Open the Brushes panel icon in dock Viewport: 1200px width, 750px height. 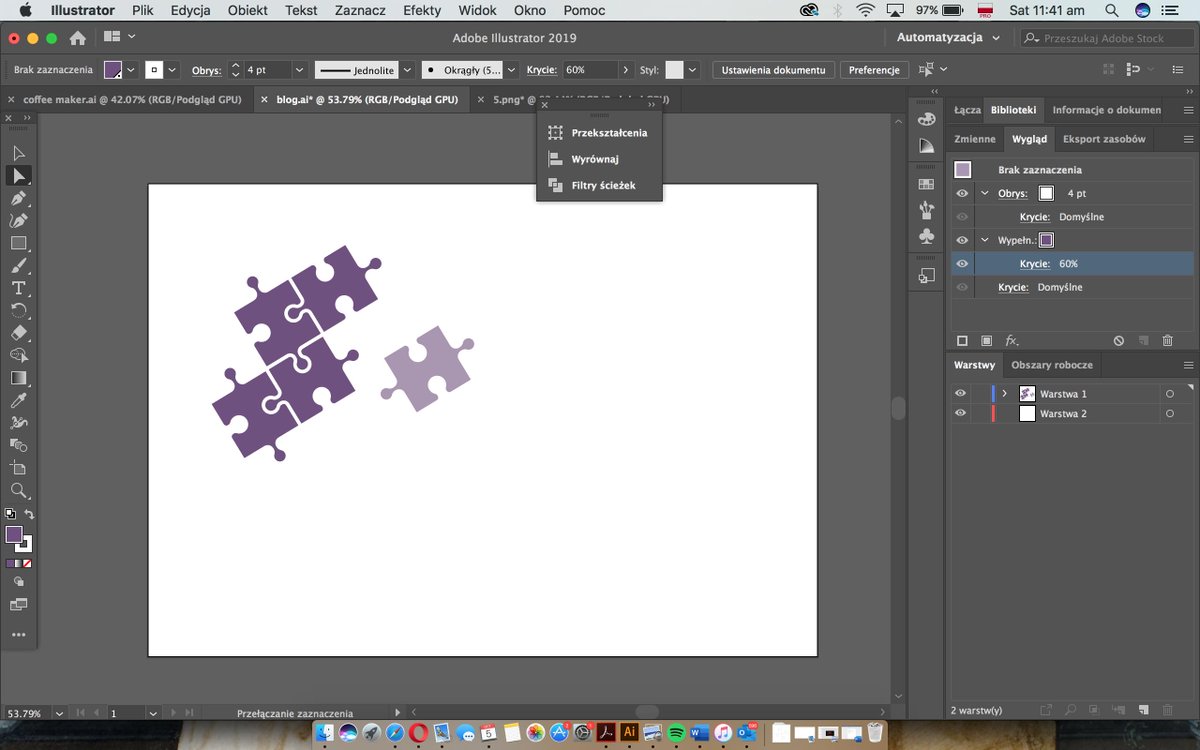(x=926, y=210)
